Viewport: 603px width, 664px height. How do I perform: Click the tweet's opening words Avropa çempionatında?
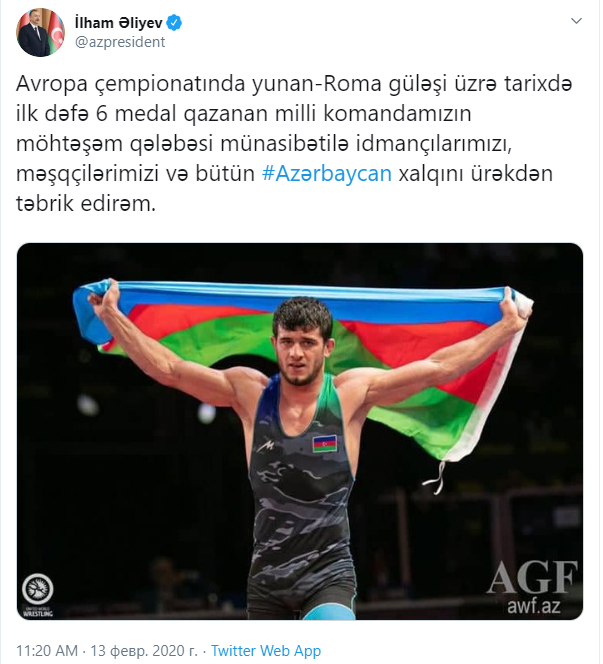pos(130,84)
